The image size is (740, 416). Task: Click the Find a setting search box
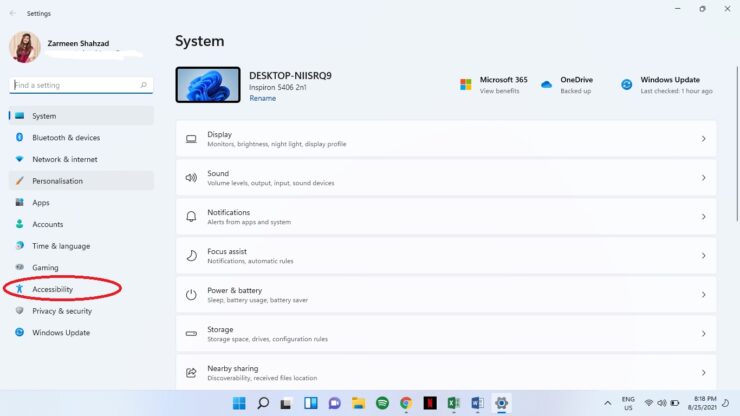(x=81, y=85)
